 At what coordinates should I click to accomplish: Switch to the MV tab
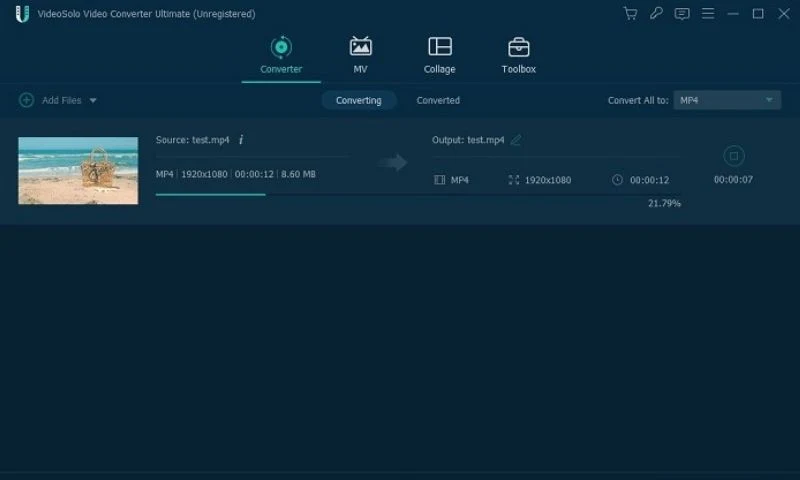(360, 55)
